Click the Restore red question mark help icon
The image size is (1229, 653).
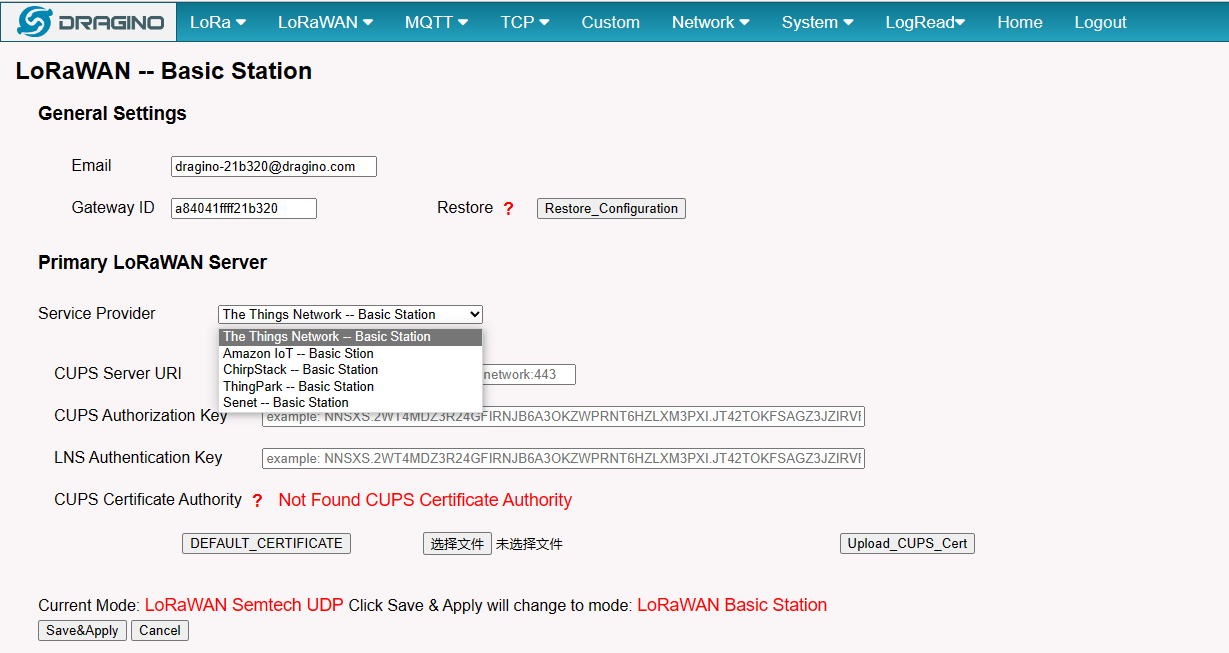[508, 209]
